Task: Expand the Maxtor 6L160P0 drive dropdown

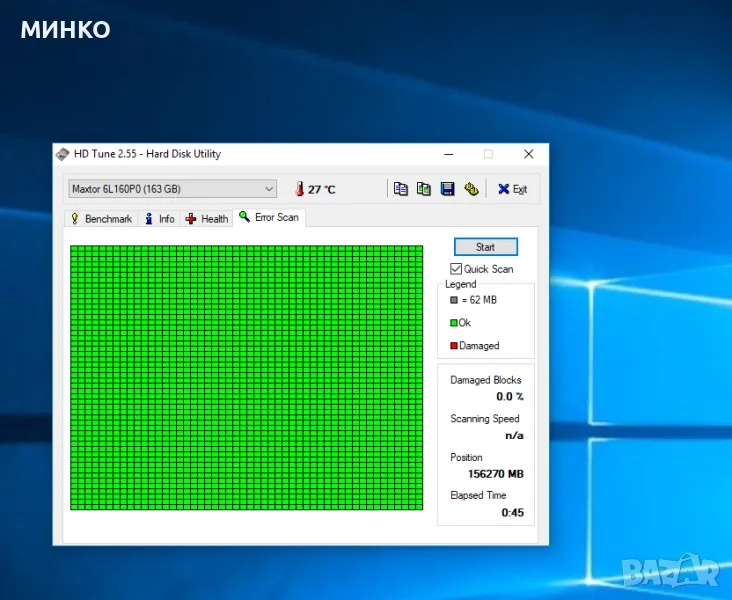Action: pos(270,189)
